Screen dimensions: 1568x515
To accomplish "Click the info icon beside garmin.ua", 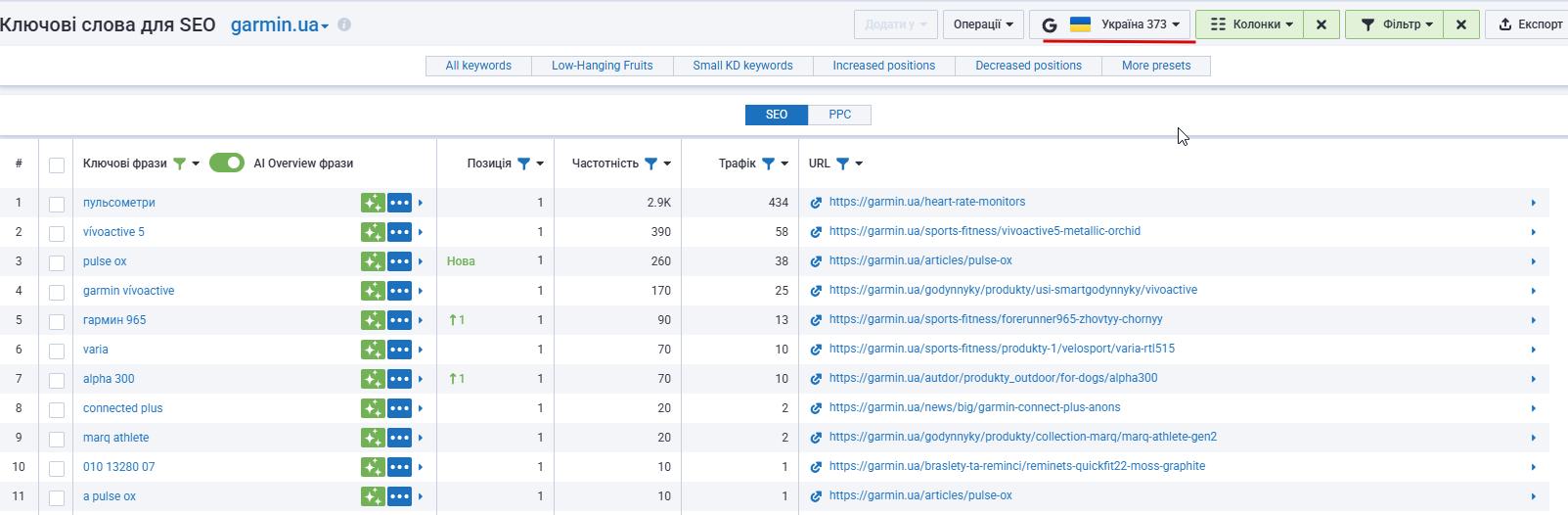I will pos(344,24).
